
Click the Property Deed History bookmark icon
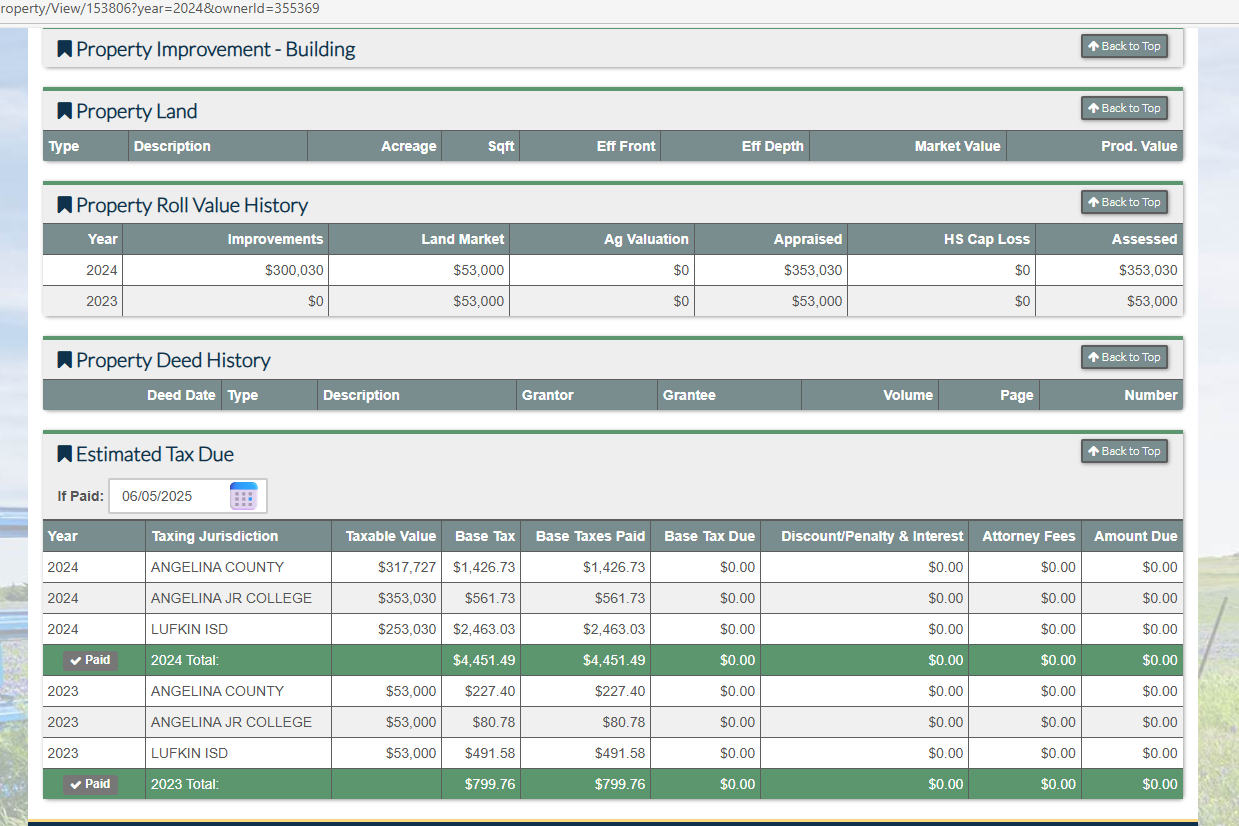point(65,360)
